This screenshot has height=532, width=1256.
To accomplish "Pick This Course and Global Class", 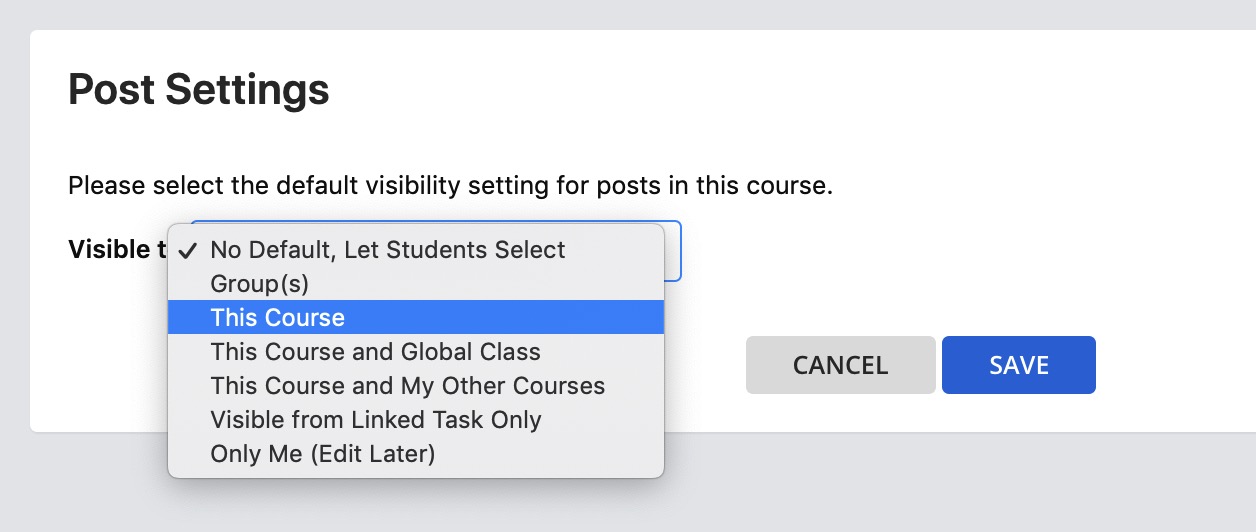I will tap(416, 352).
